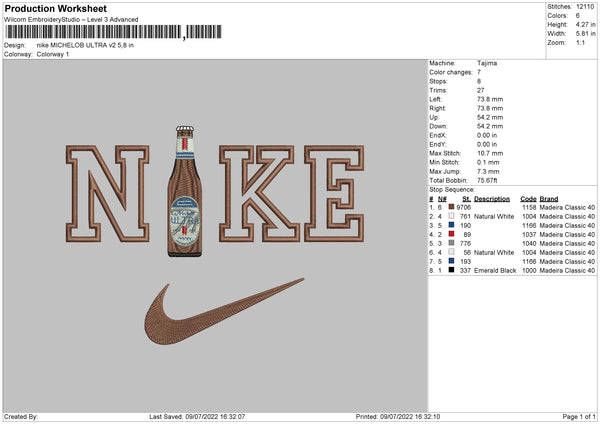Viewport: 600px width, 424px height.
Task: Click the EndX value 0.00 in
Action: tap(487, 135)
